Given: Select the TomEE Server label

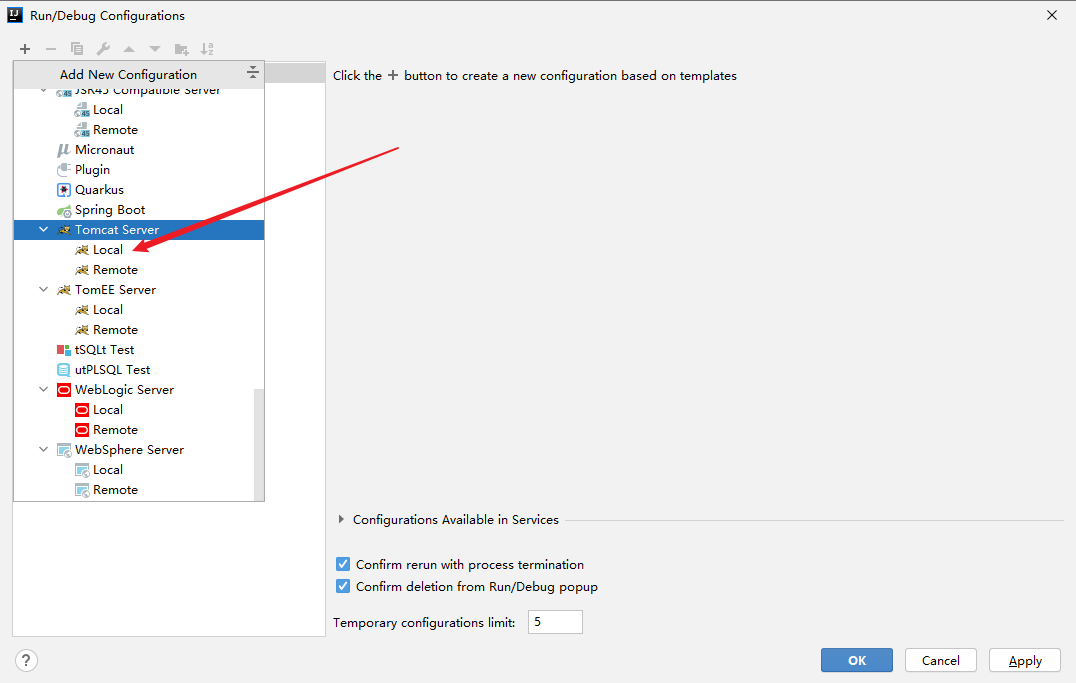Looking at the screenshot, I should [115, 290].
